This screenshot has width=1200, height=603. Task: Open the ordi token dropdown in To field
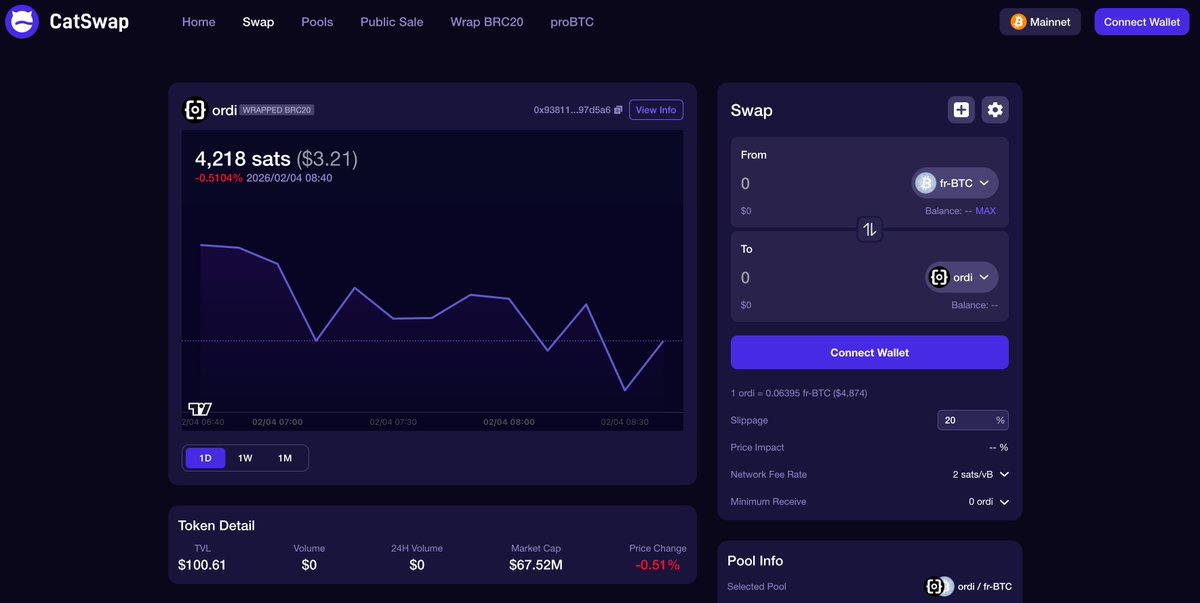click(962, 277)
